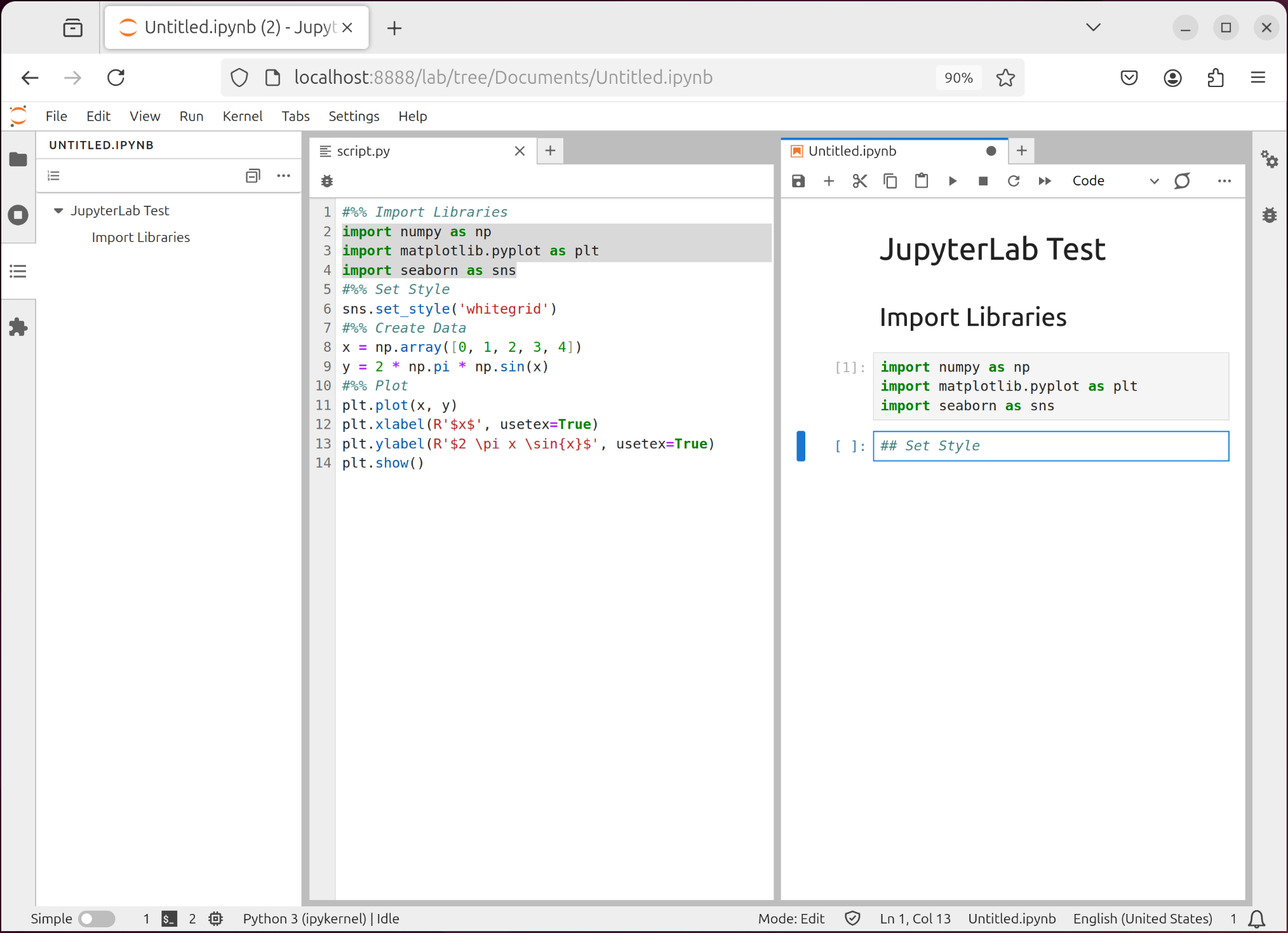Open the Help menu
Image resolution: width=1288 pixels, height=933 pixels.
click(412, 116)
